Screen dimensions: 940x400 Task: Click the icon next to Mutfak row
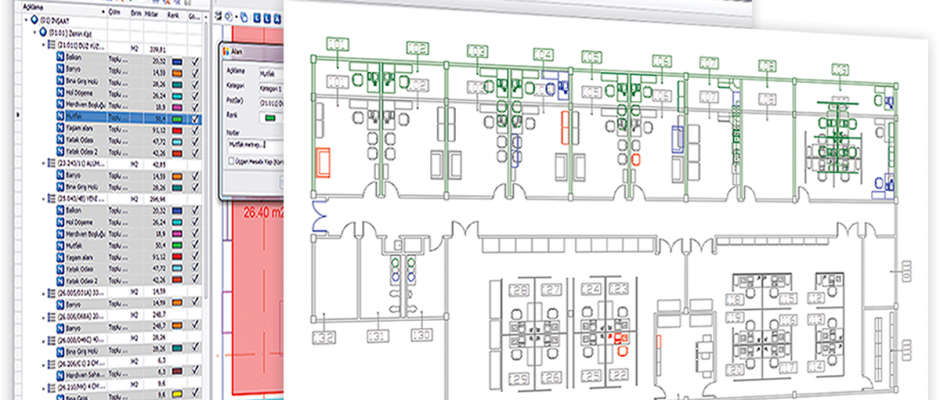(x=60, y=117)
